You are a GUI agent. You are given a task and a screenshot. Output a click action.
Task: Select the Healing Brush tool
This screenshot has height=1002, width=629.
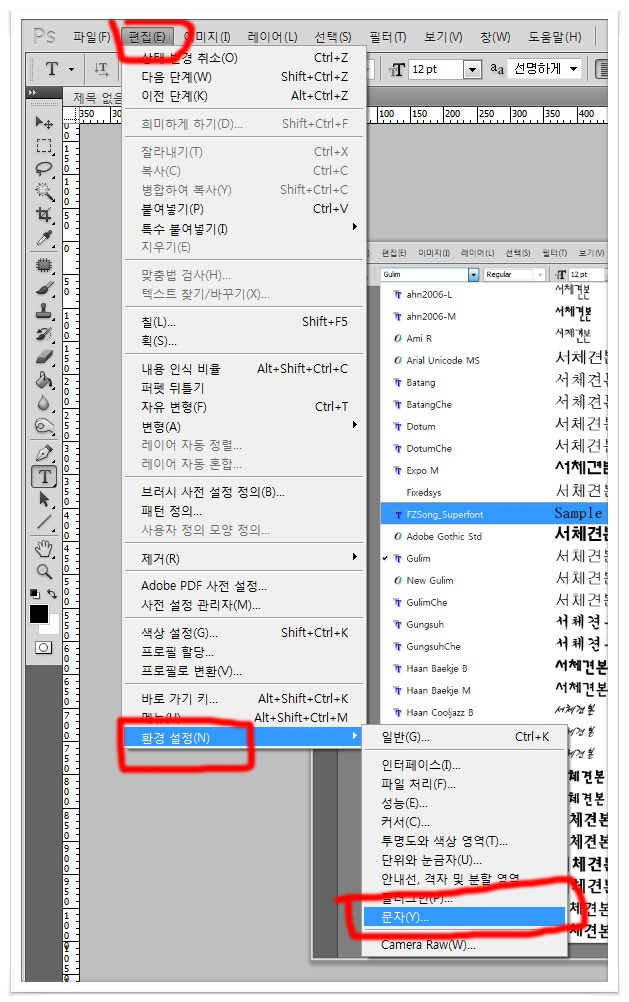point(44,265)
